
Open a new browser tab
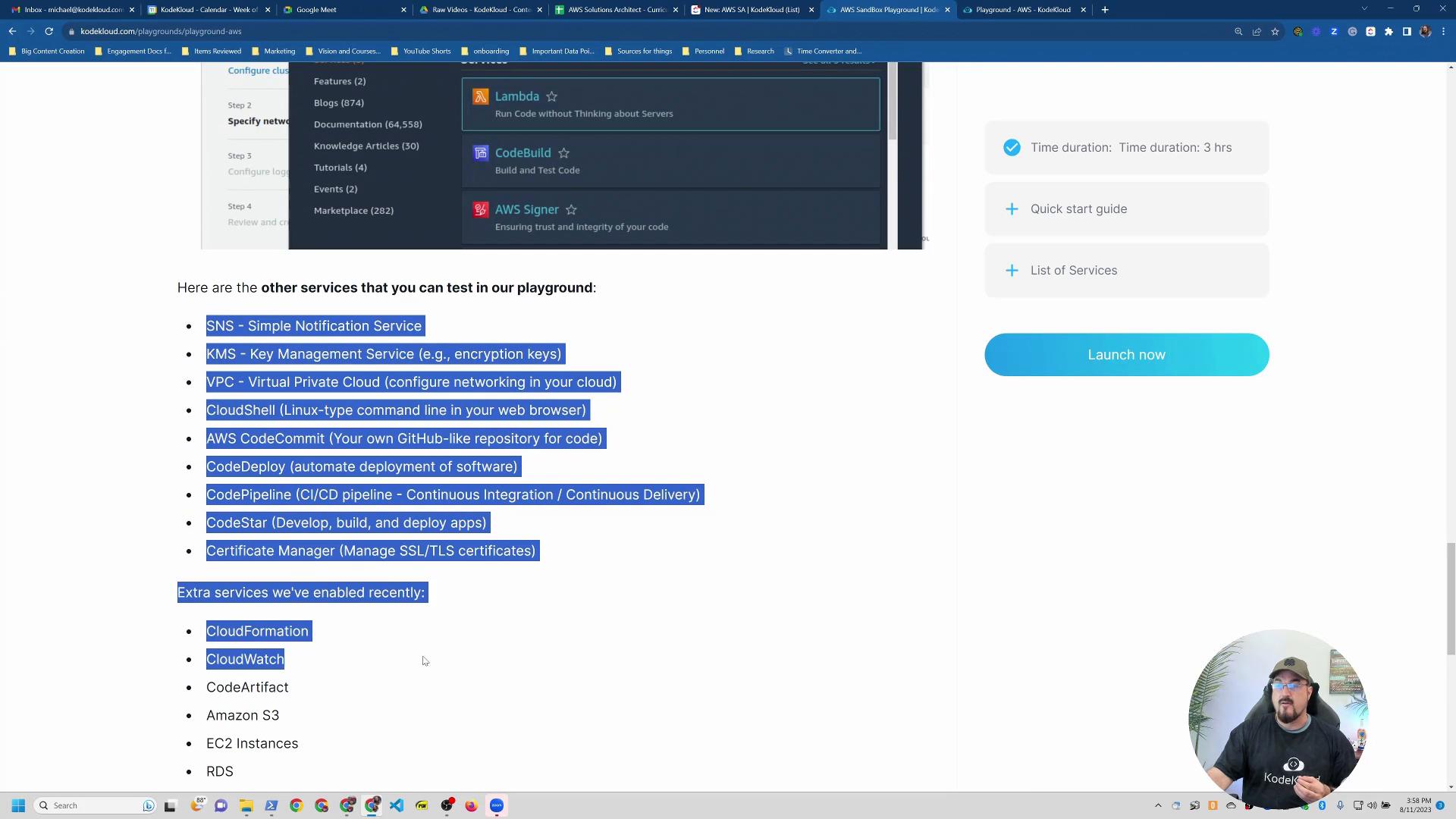pyautogui.click(x=1105, y=10)
